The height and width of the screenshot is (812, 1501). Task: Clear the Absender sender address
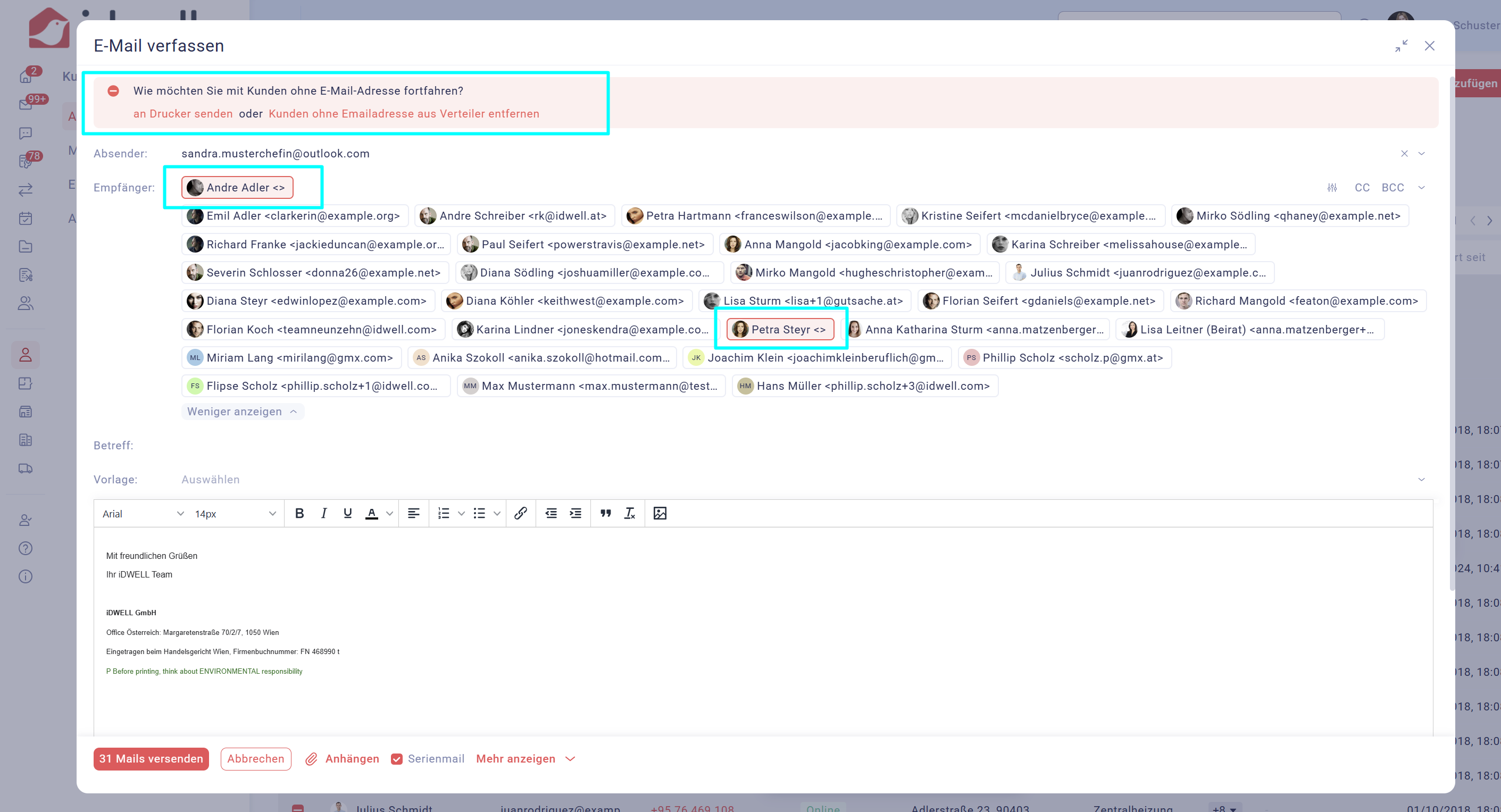pyautogui.click(x=1404, y=154)
